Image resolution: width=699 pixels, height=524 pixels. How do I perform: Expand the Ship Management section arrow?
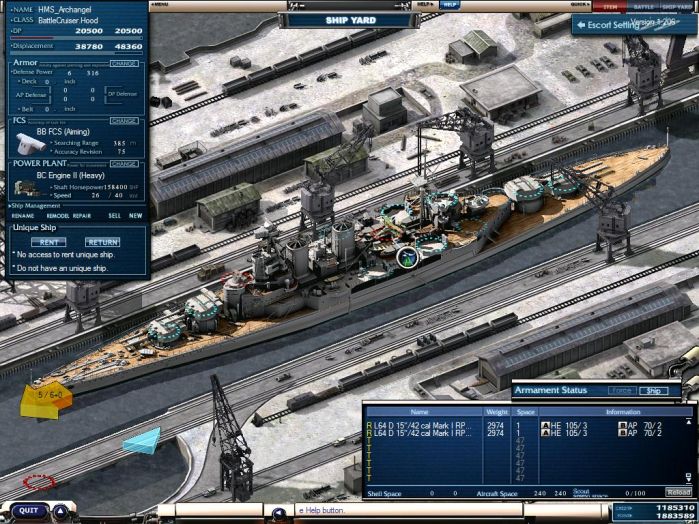(x=10, y=206)
